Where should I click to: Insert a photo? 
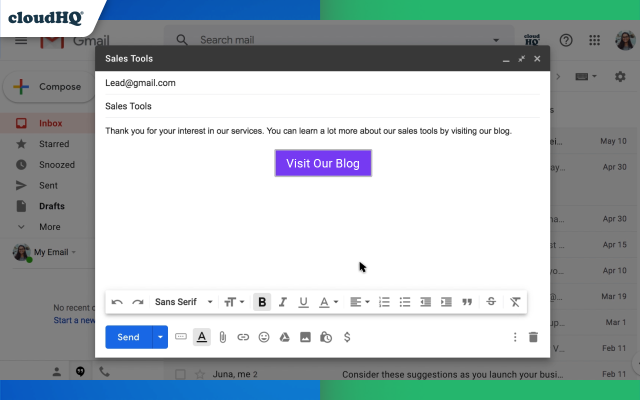click(305, 337)
